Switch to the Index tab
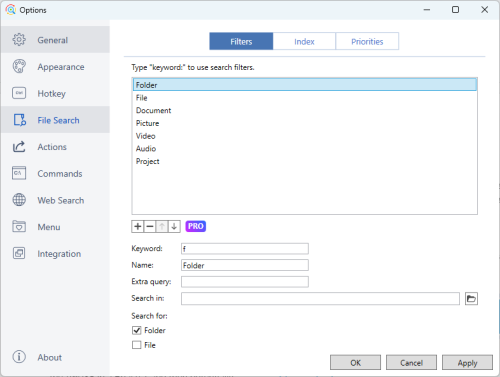500x377 pixels. click(304, 41)
